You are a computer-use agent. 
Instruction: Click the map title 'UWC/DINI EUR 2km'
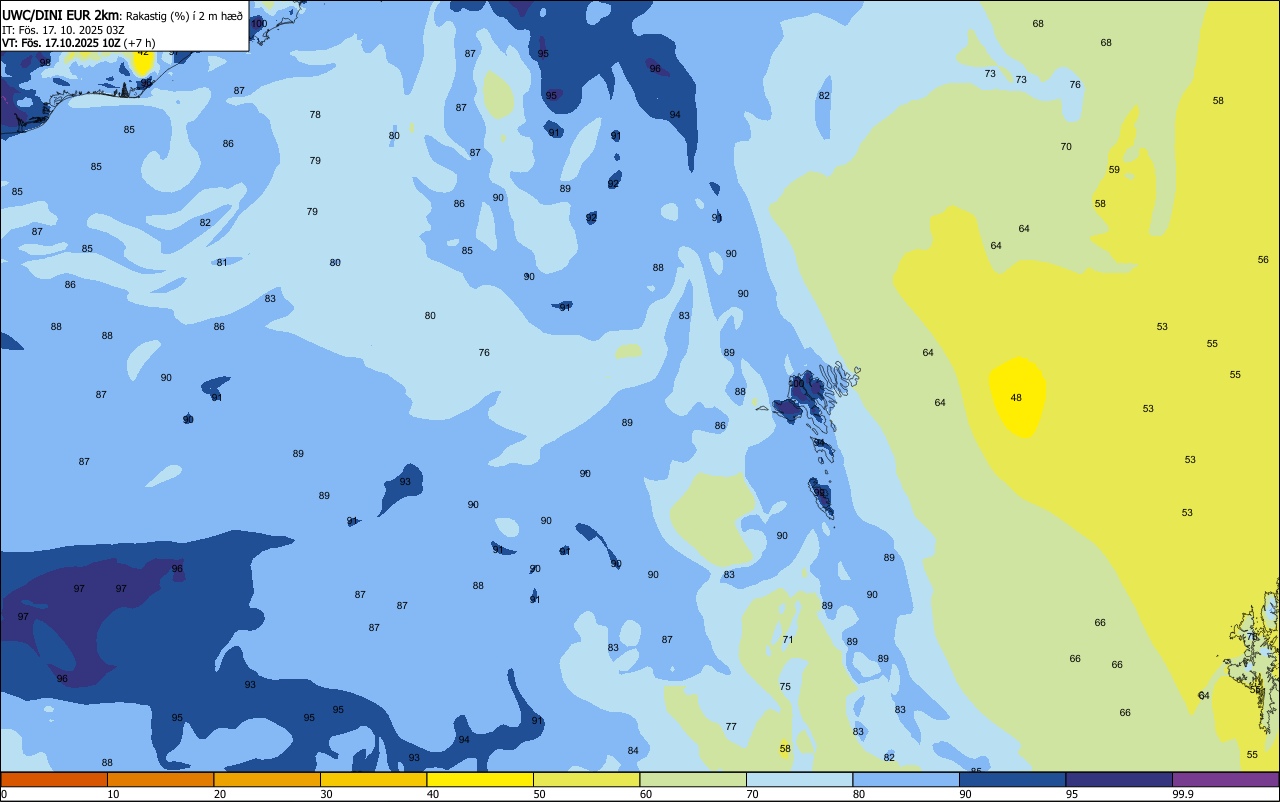point(60,15)
